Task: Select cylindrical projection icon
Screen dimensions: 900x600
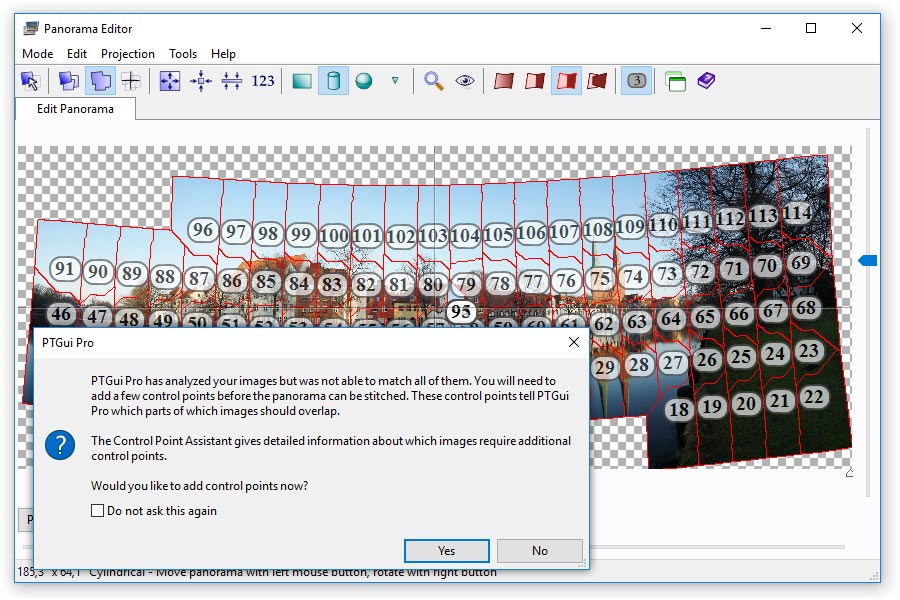Action: (333, 81)
